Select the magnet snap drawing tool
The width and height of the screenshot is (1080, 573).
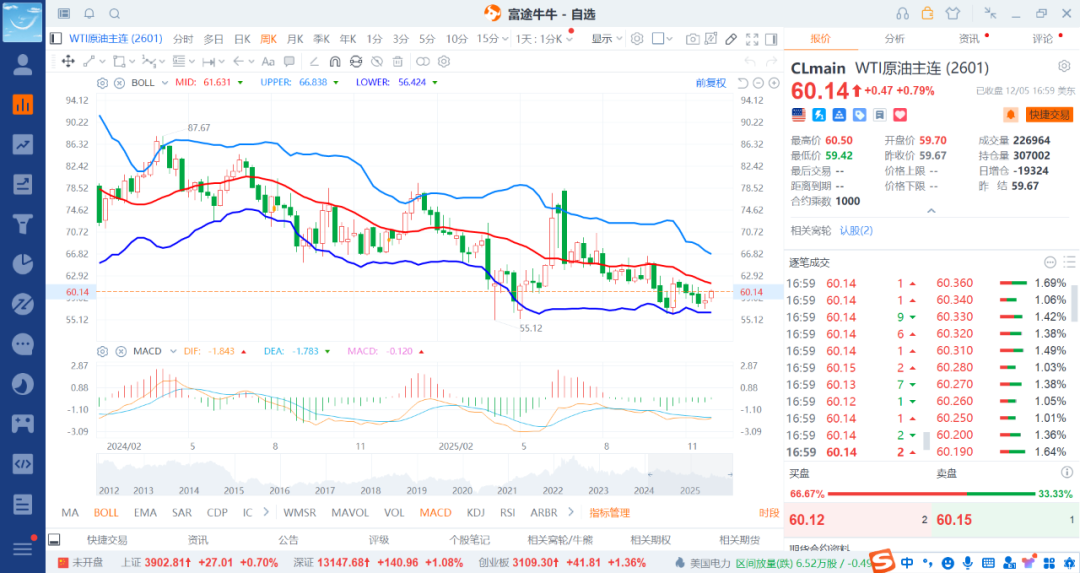[335, 61]
